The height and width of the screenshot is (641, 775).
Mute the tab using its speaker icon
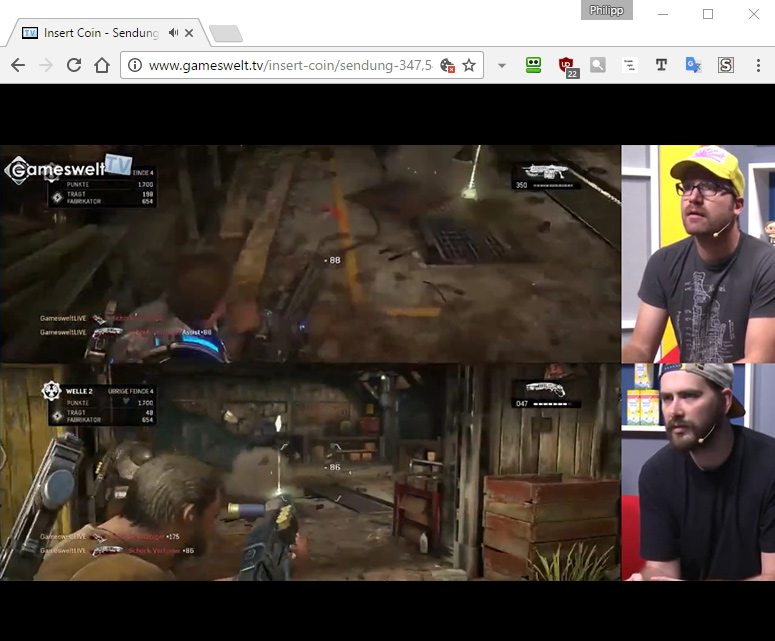tap(173, 33)
